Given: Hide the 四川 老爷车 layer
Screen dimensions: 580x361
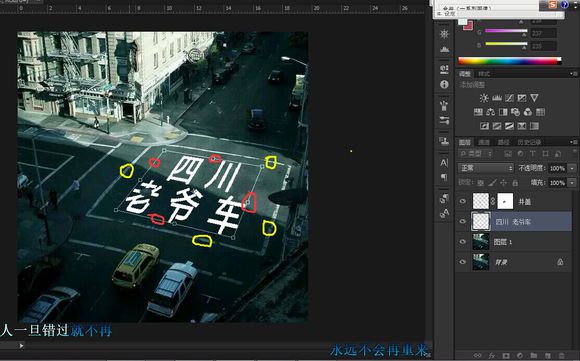Looking at the screenshot, I should point(463,222).
